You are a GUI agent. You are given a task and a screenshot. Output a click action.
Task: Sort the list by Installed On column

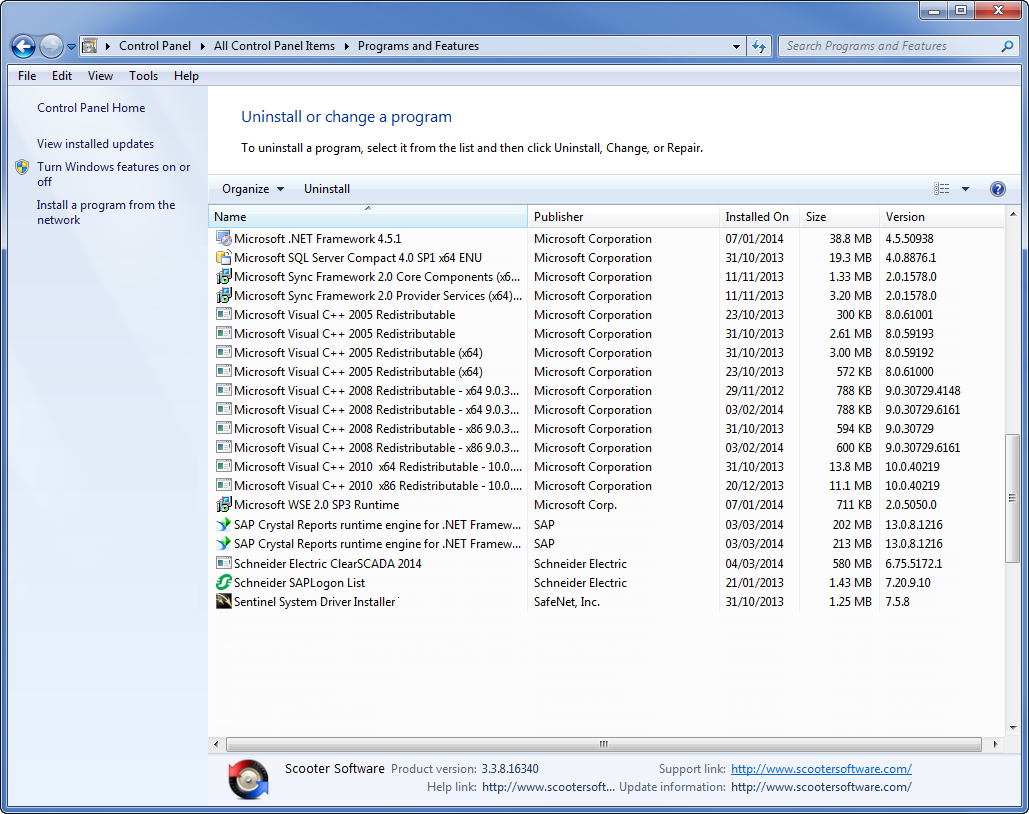point(759,217)
